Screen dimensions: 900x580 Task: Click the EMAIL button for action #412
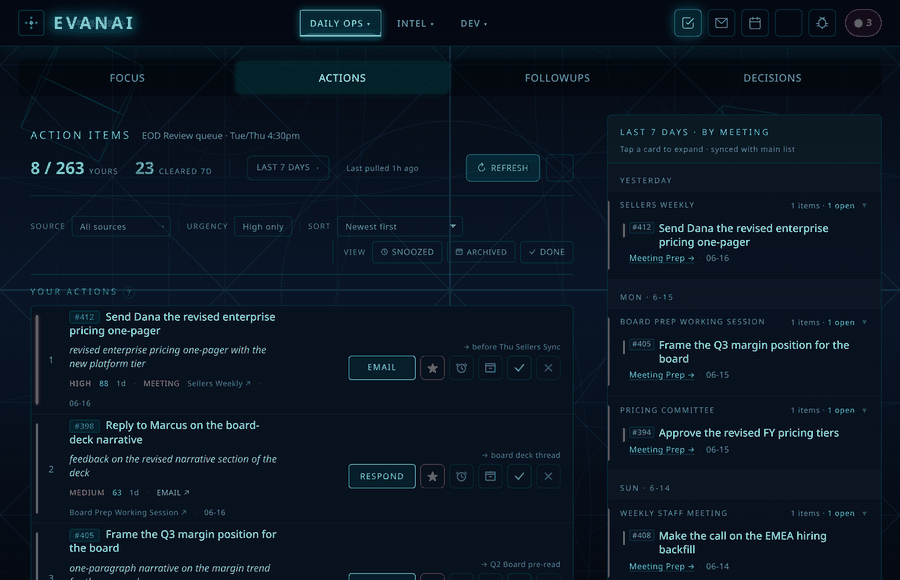pyautogui.click(x=382, y=368)
